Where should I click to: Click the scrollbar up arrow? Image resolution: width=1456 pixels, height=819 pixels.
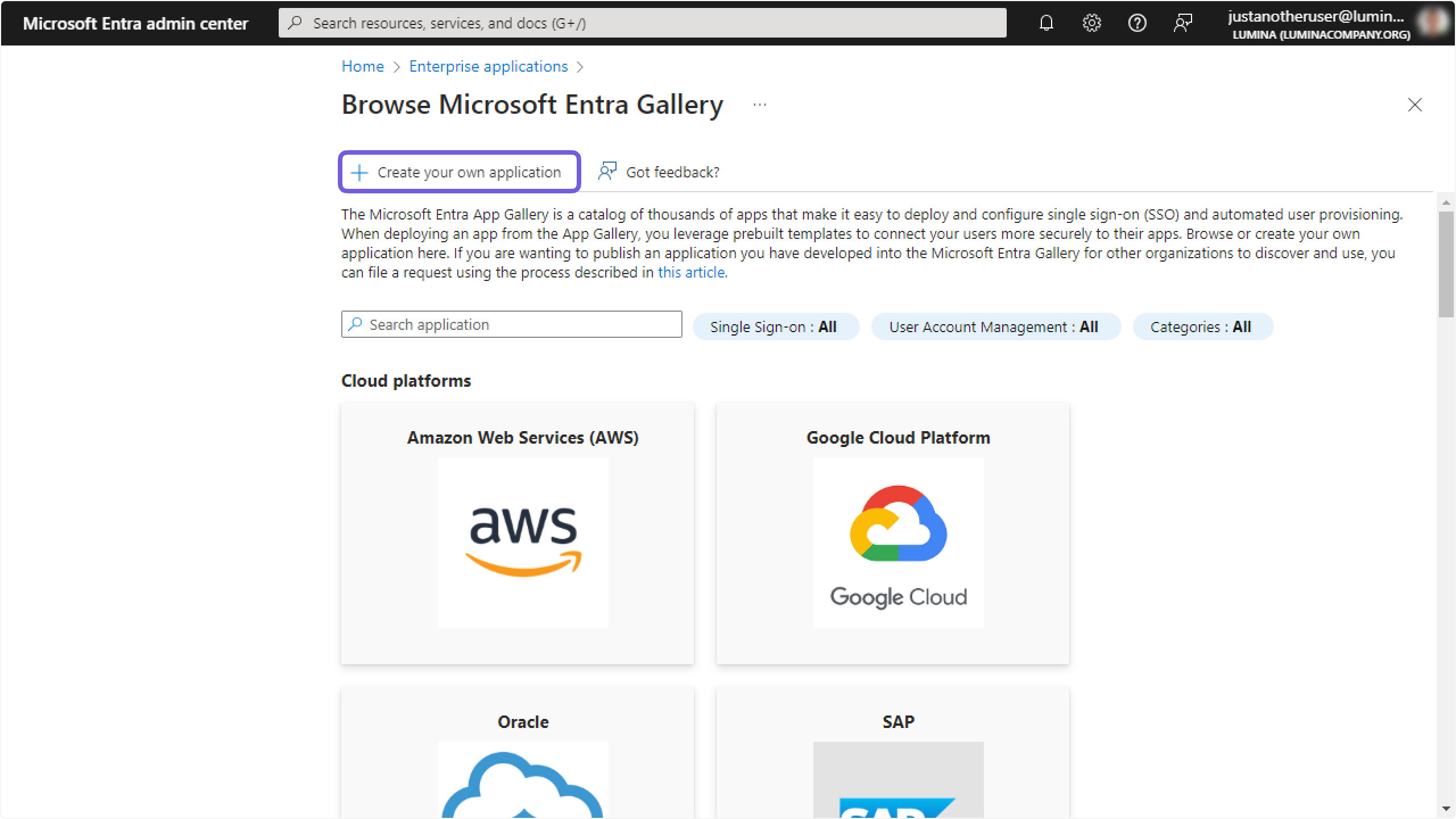[1446, 202]
